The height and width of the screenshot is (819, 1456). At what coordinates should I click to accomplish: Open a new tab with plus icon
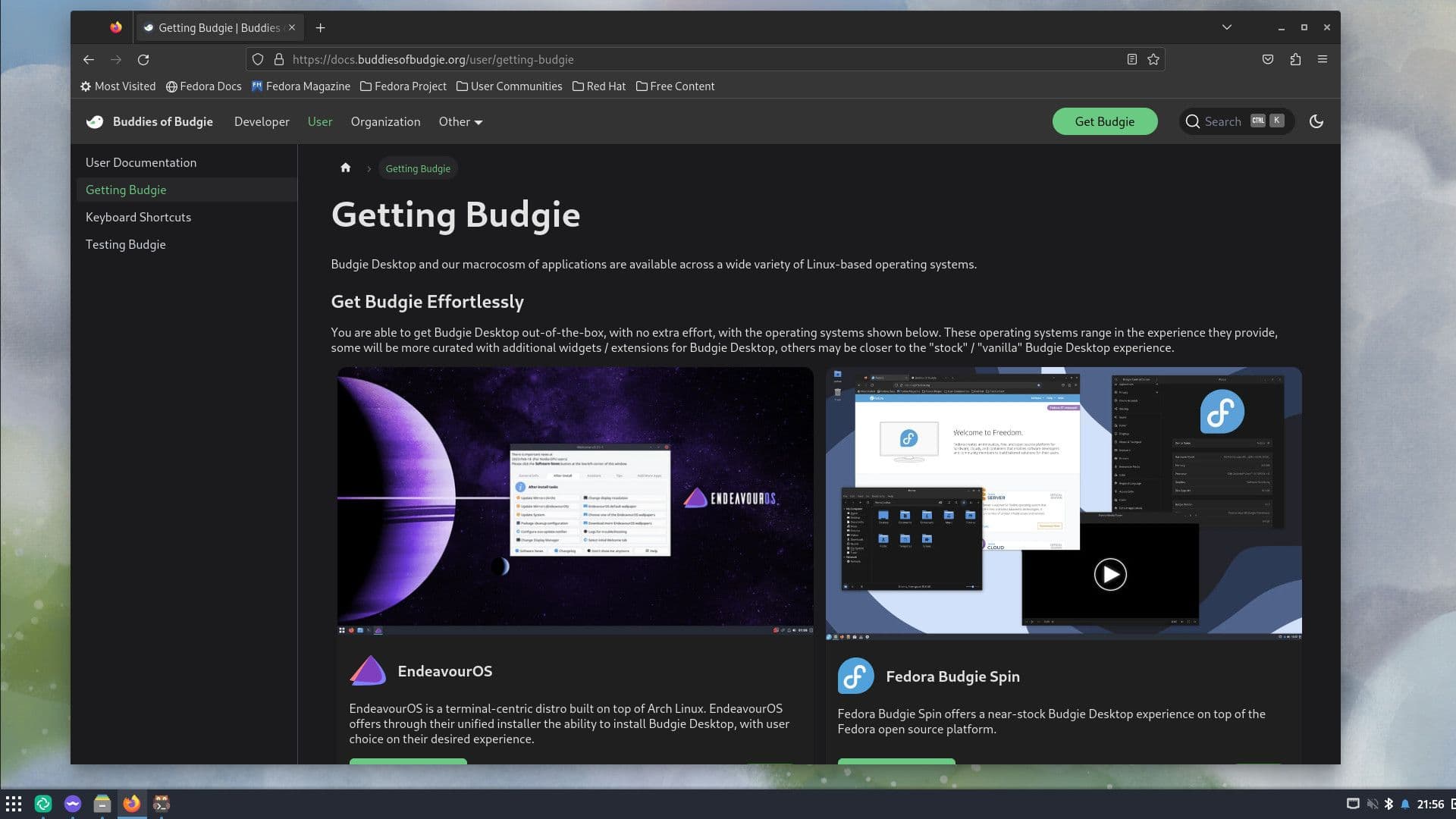point(321,28)
